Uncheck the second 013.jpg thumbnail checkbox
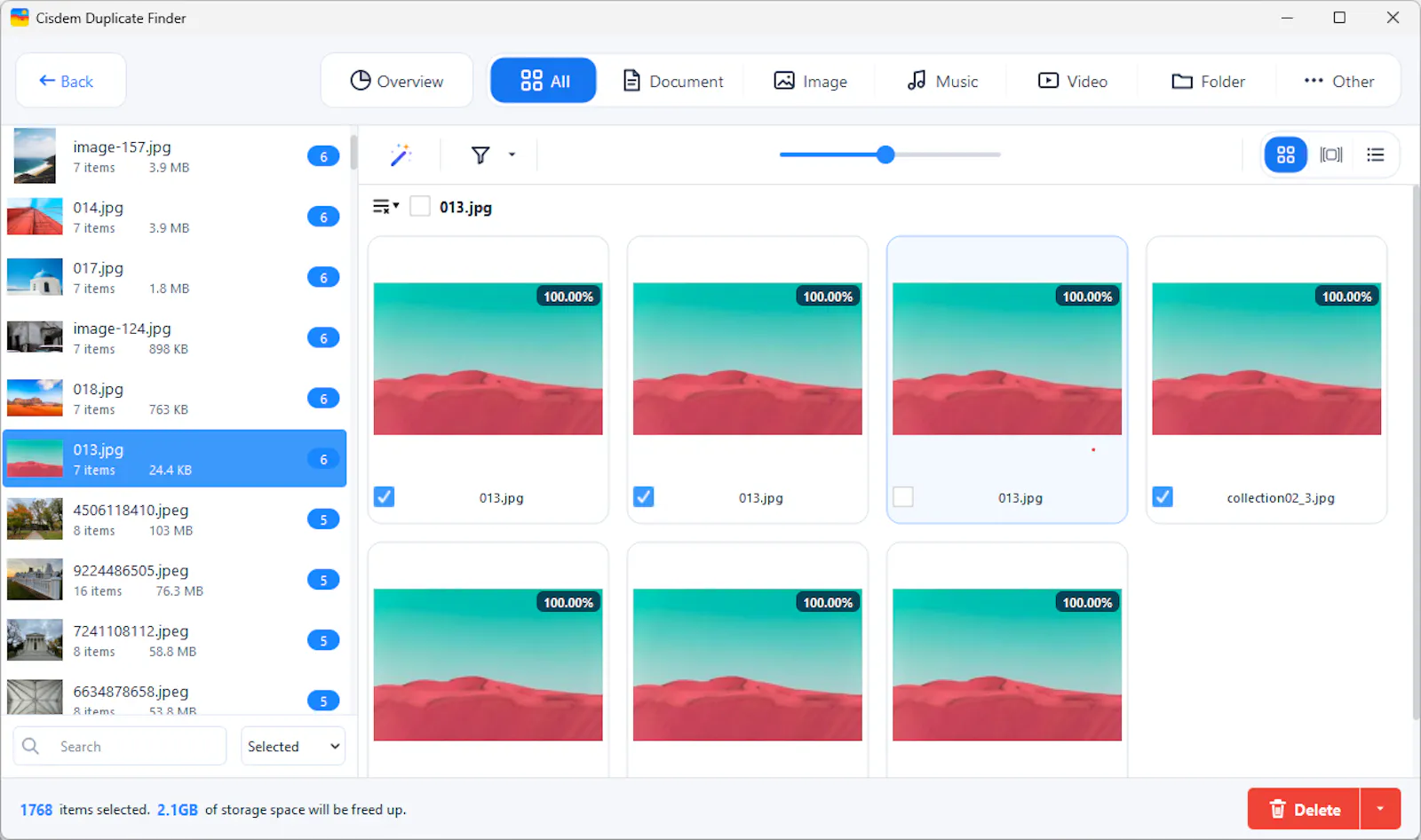The height and width of the screenshot is (840, 1421). click(x=643, y=497)
